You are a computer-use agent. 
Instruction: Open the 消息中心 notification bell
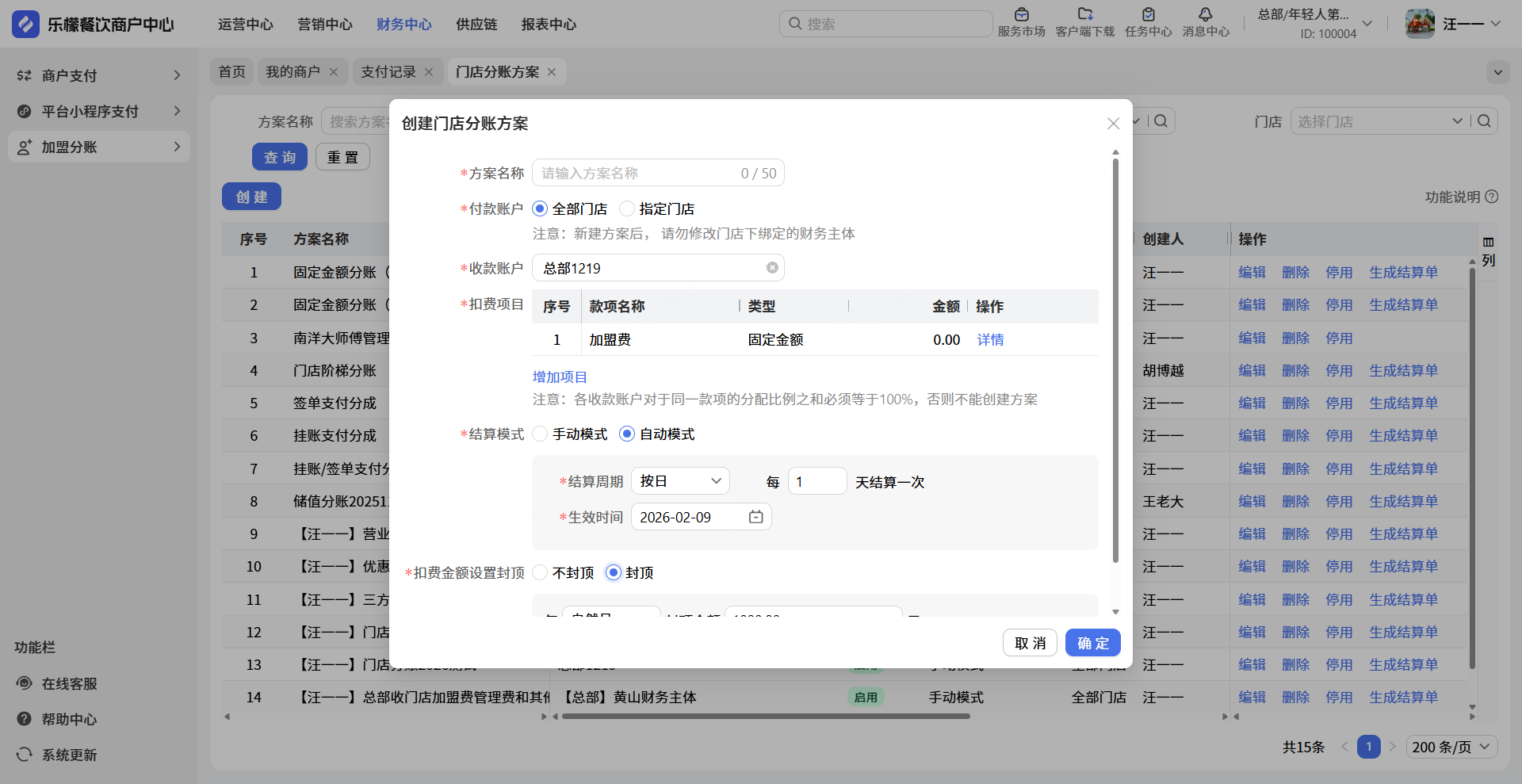(1205, 15)
